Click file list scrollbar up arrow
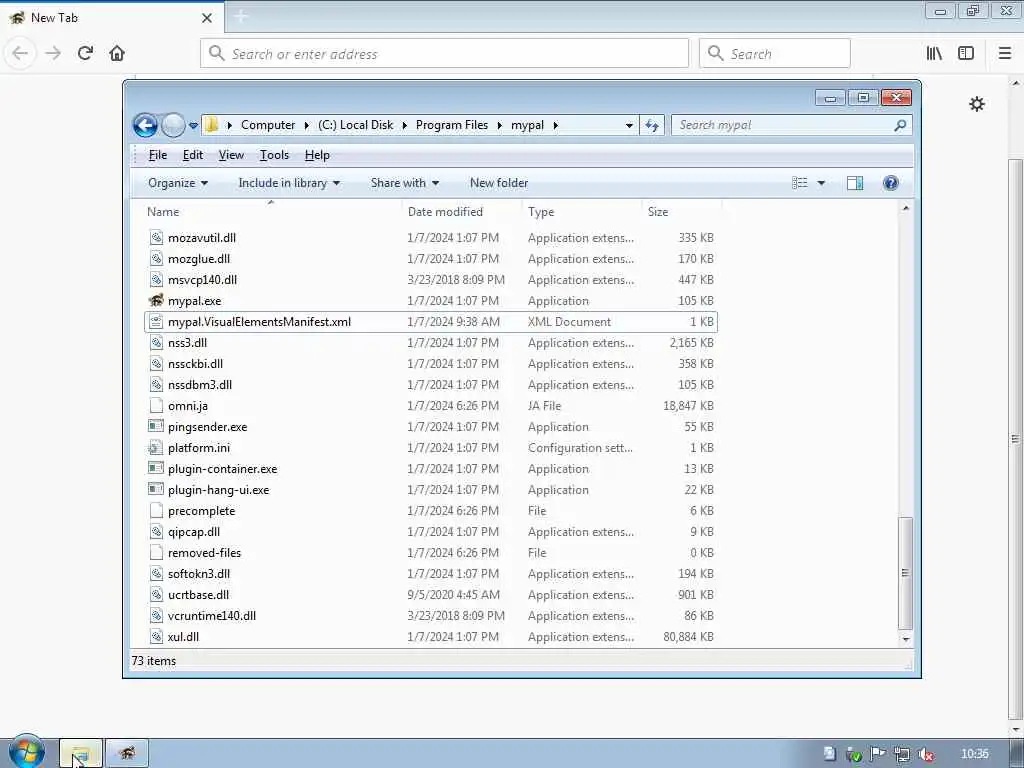 click(905, 208)
